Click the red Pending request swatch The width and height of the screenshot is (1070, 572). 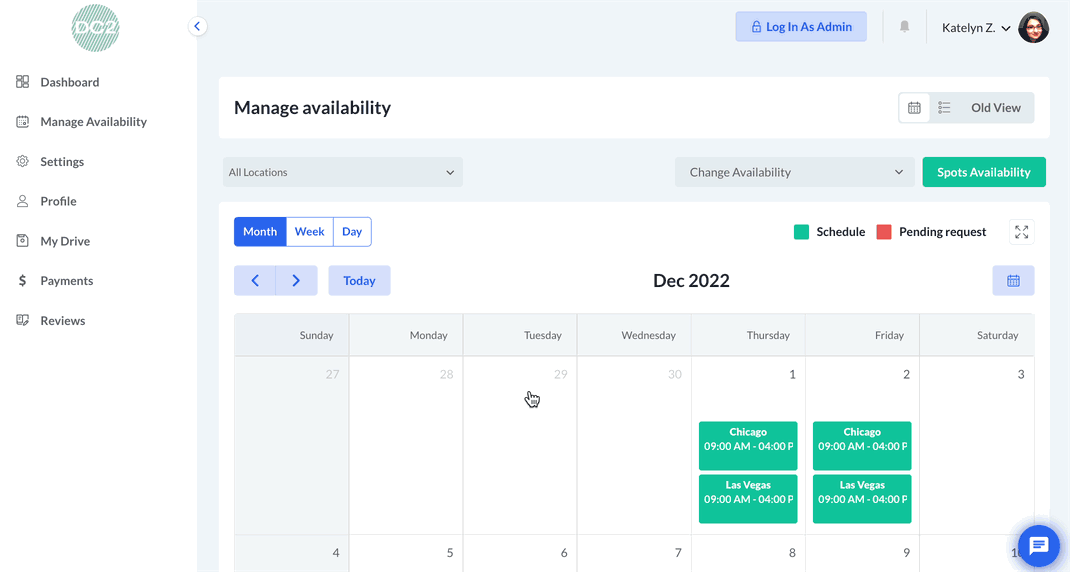(884, 232)
